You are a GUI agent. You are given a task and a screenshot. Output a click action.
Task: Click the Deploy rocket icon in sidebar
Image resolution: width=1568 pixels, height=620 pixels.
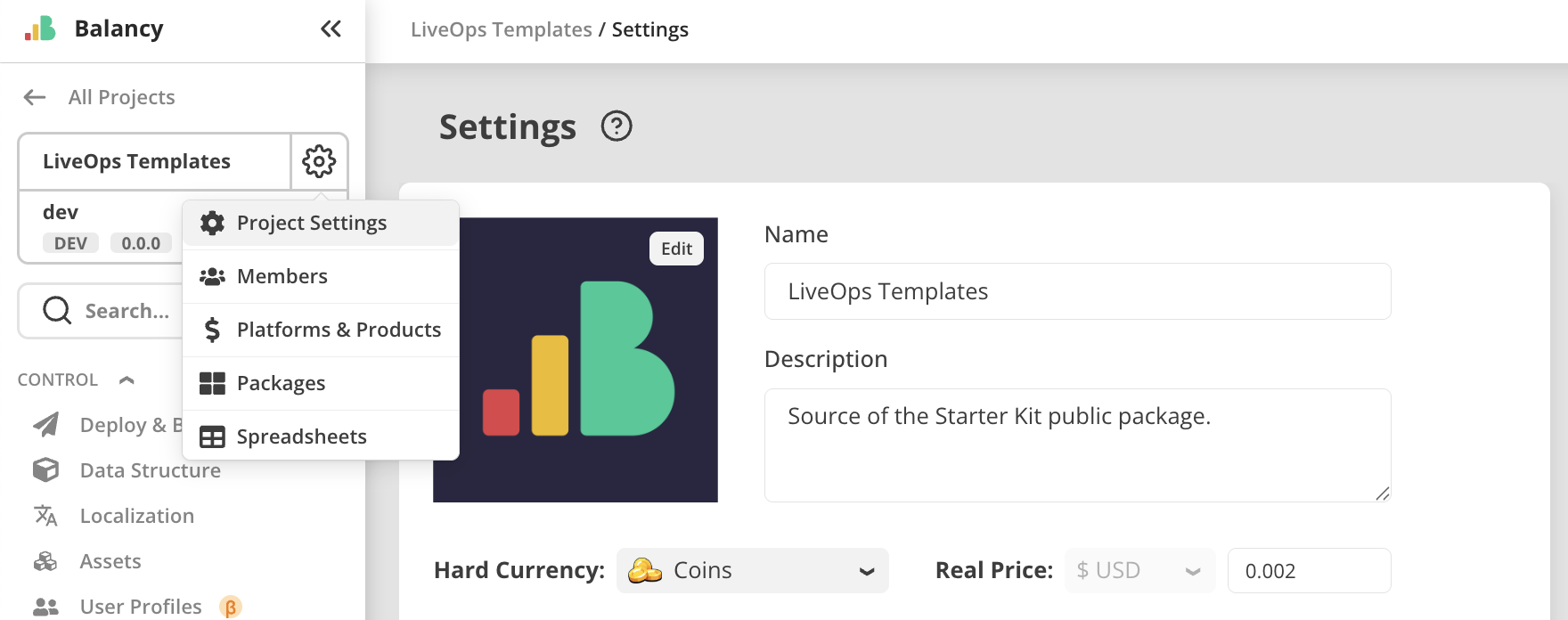(45, 425)
